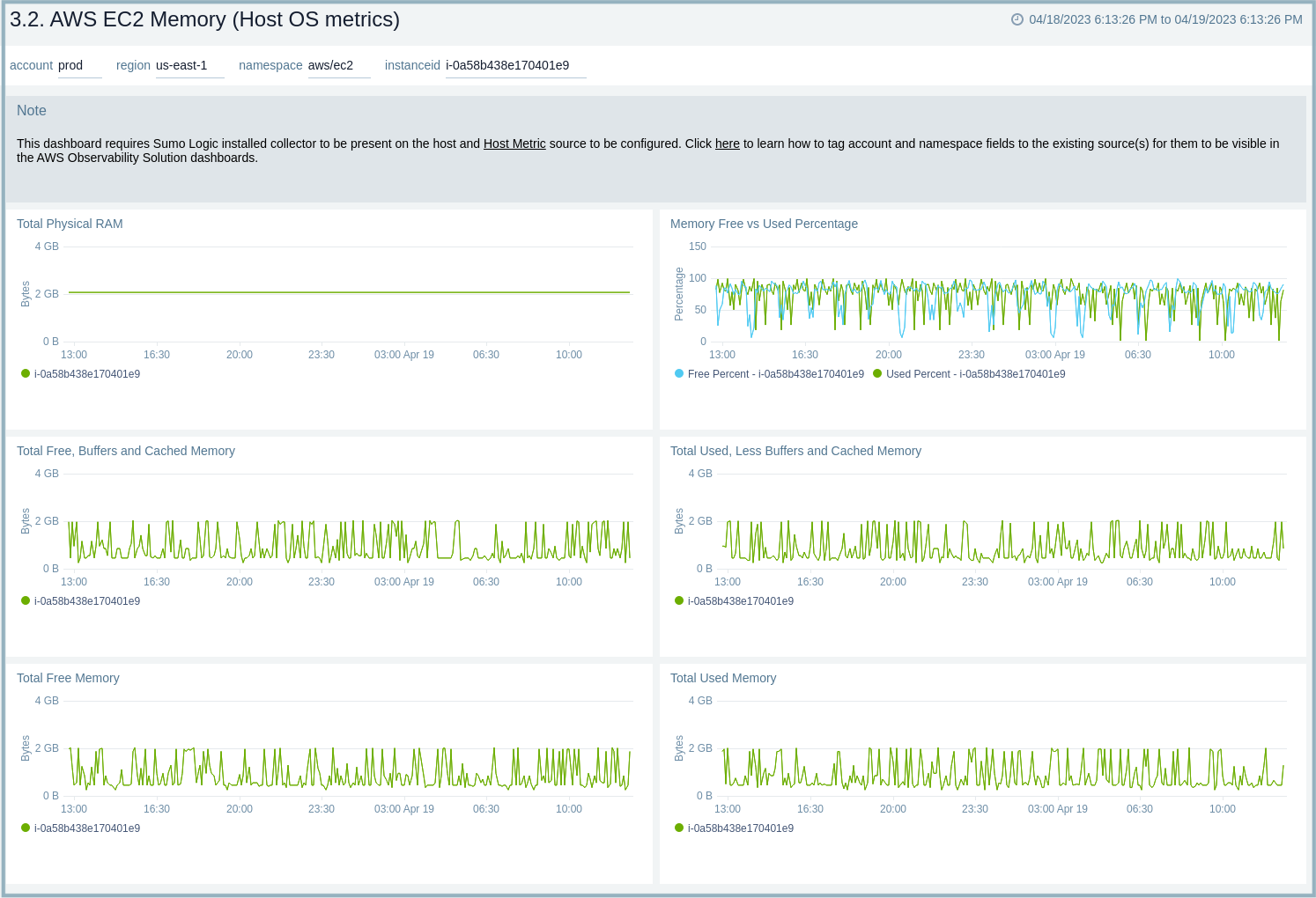Click the clock icon beside the time range
The width and height of the screenshot is (1316, 898).
(x=1017, y=19)
